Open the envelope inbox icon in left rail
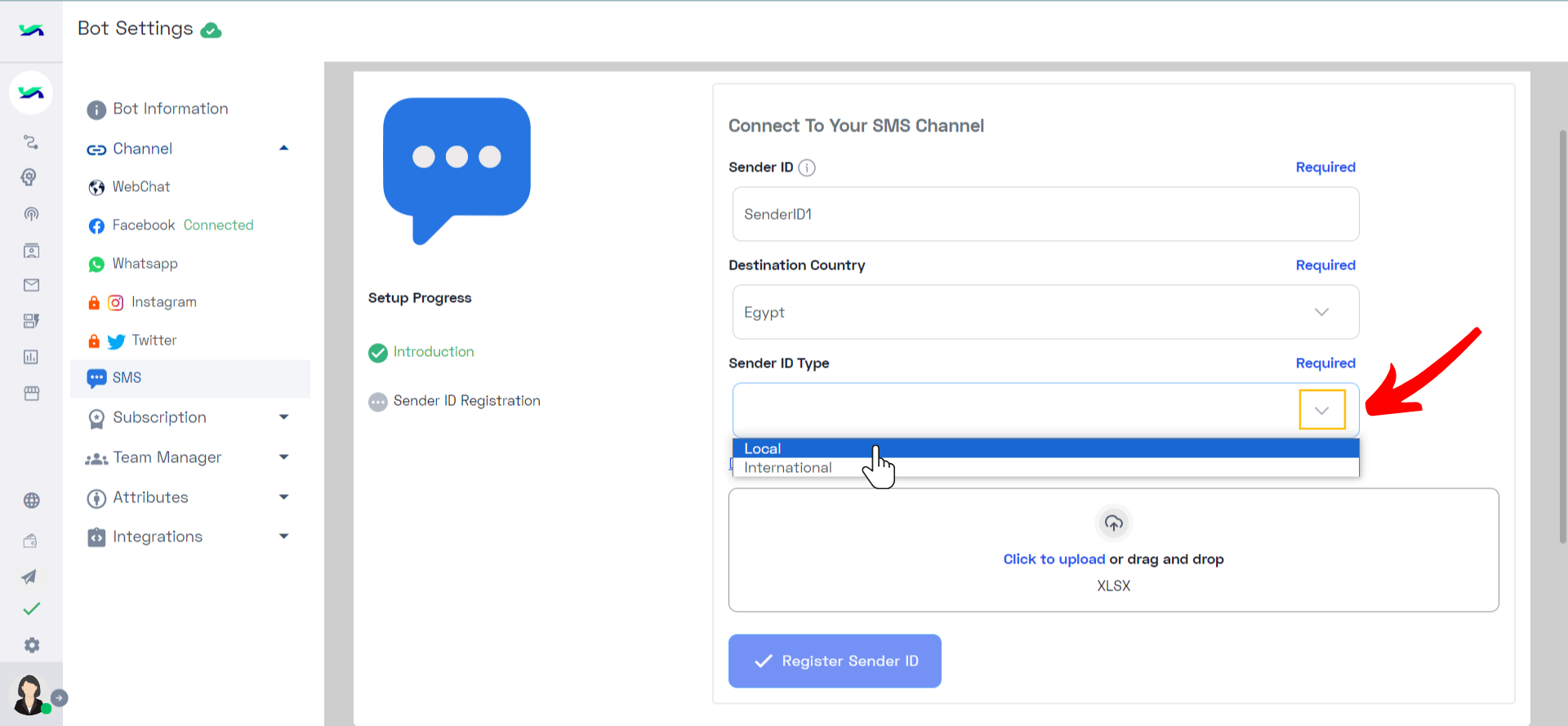The image size is (1568, 726). (31, 285)
